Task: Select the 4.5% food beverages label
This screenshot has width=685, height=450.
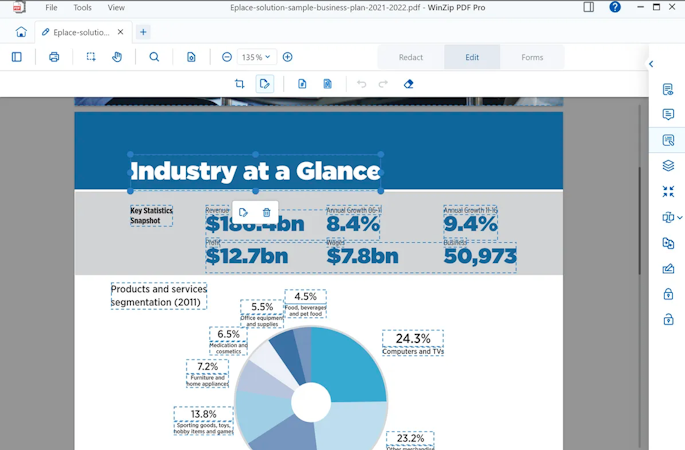Action: [305, 303]
